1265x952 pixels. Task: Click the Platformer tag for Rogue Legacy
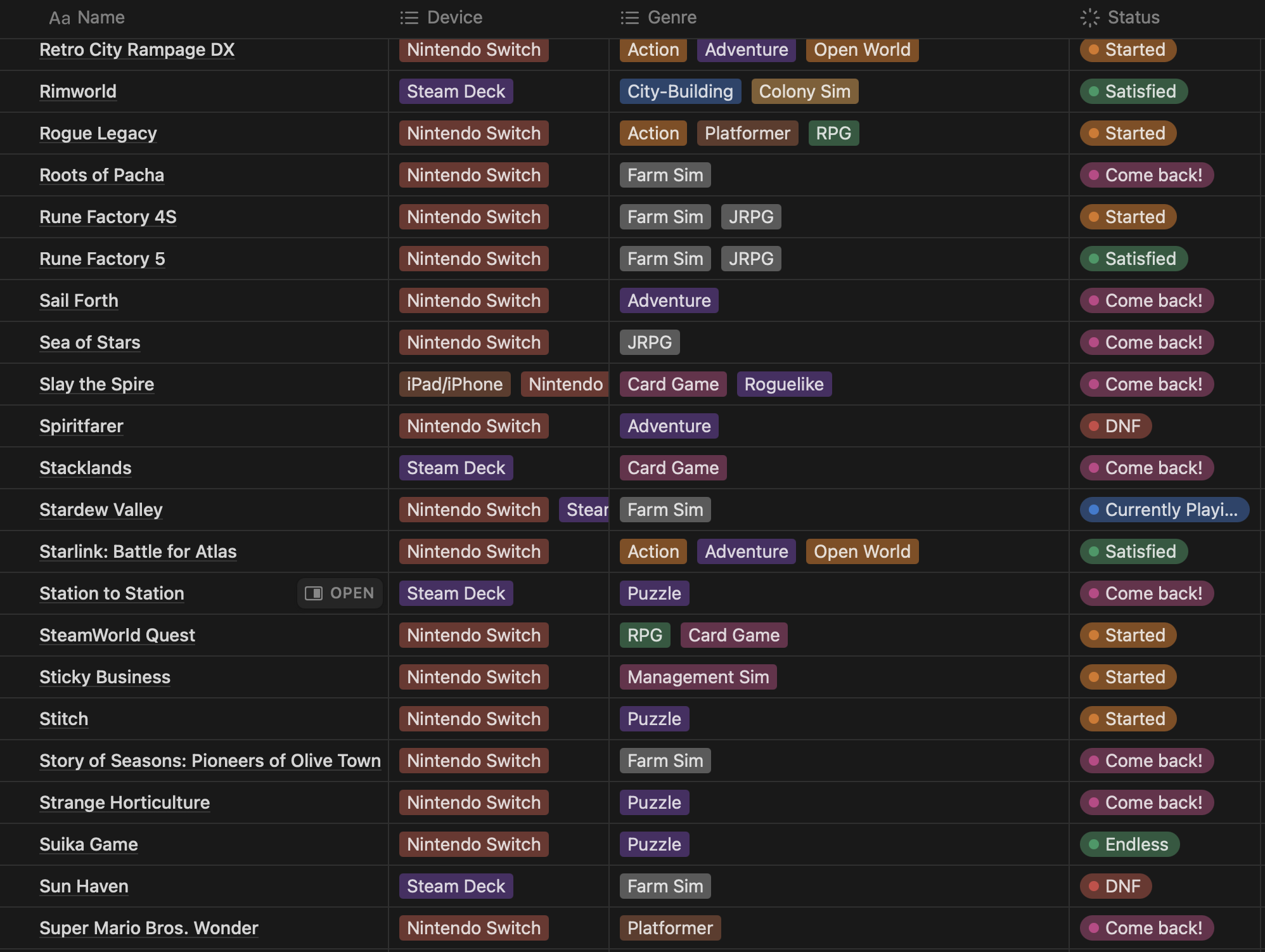coord(747,133)
